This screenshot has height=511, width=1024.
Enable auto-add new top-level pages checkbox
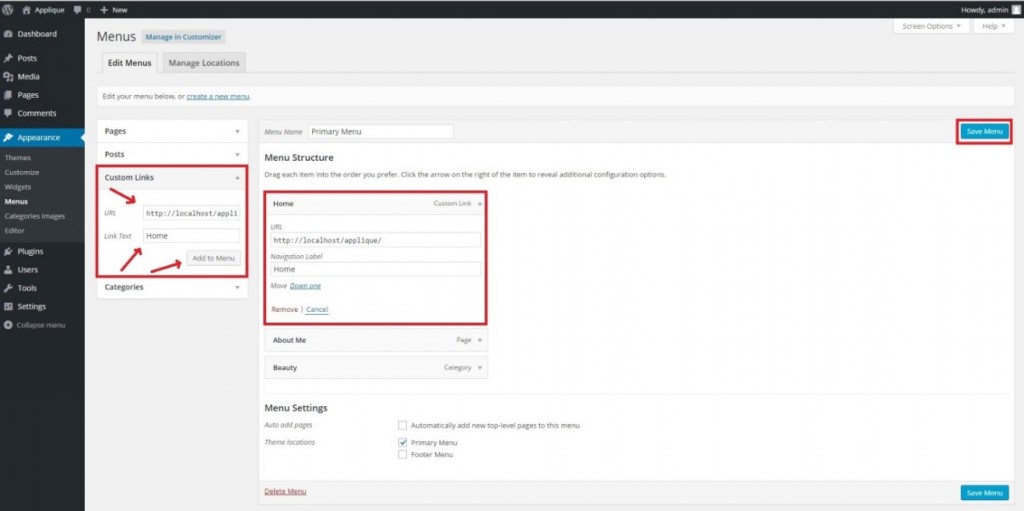click(403, 425)
